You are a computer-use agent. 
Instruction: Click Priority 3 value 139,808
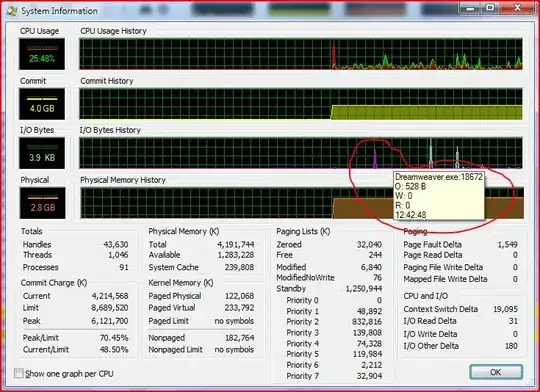click(367, 333)
